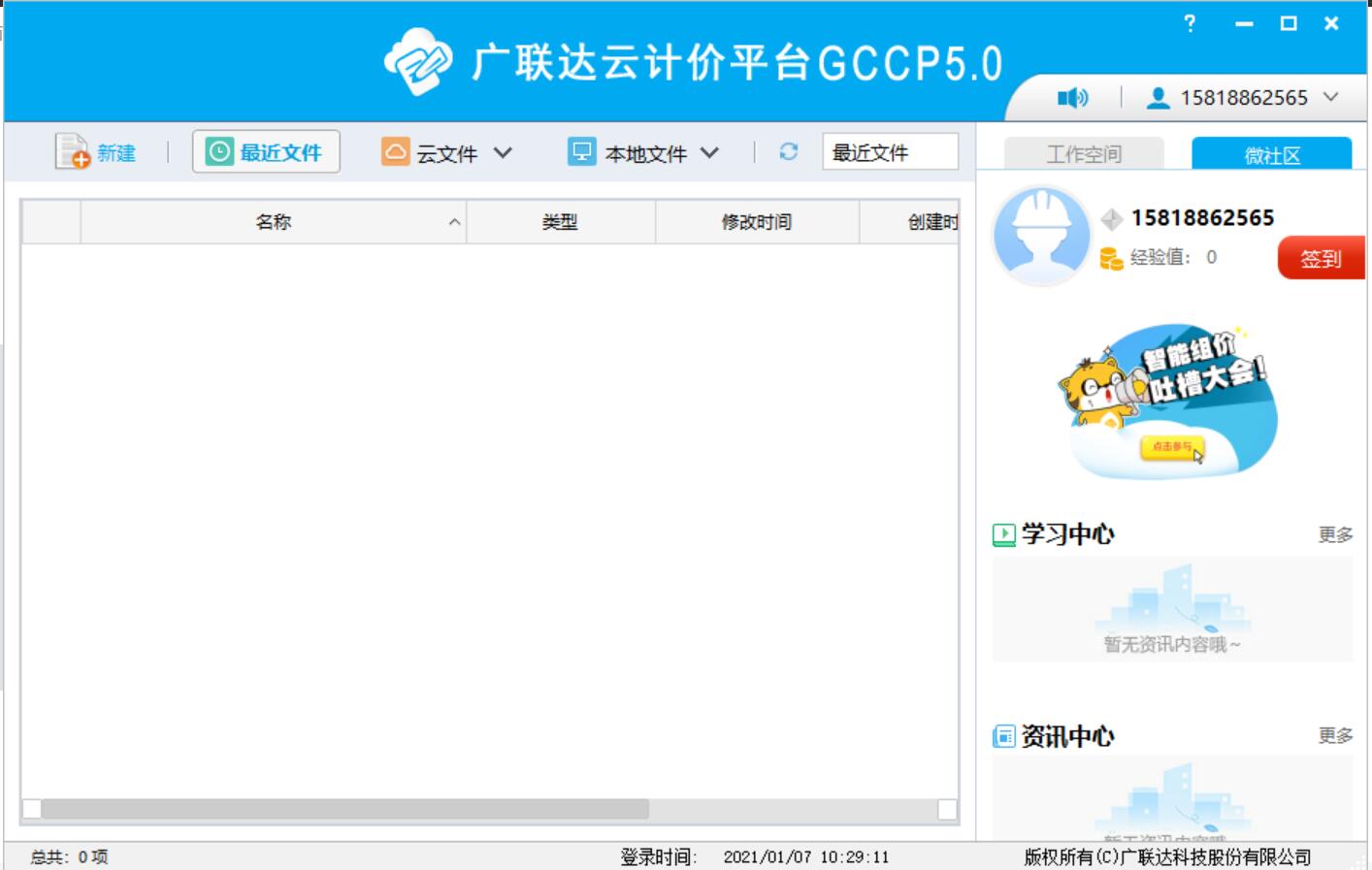Open the 最近文件 recent files button

pos(266,152)
